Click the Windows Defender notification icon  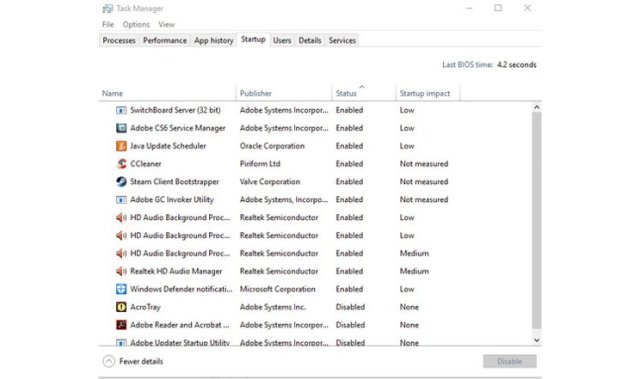pos(121,289)
